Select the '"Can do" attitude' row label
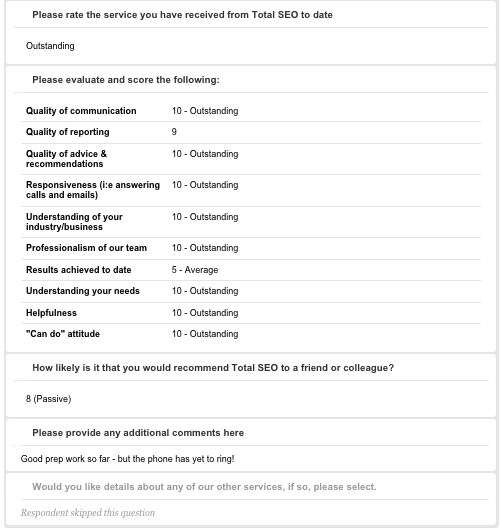Image resolution: width=501 pixels, height=531 pixels. pos(63,334)
